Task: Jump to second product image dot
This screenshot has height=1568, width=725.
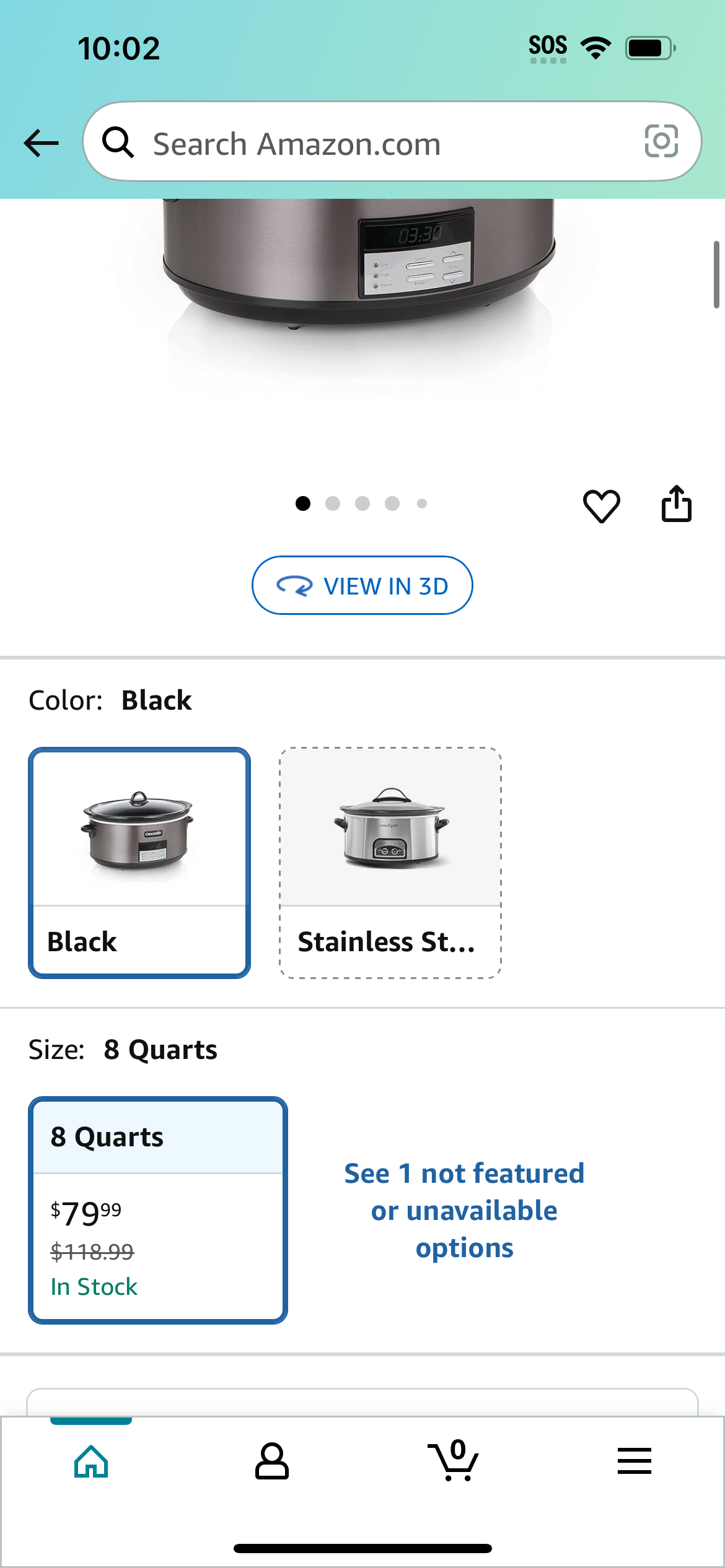Action: [333, 503]
